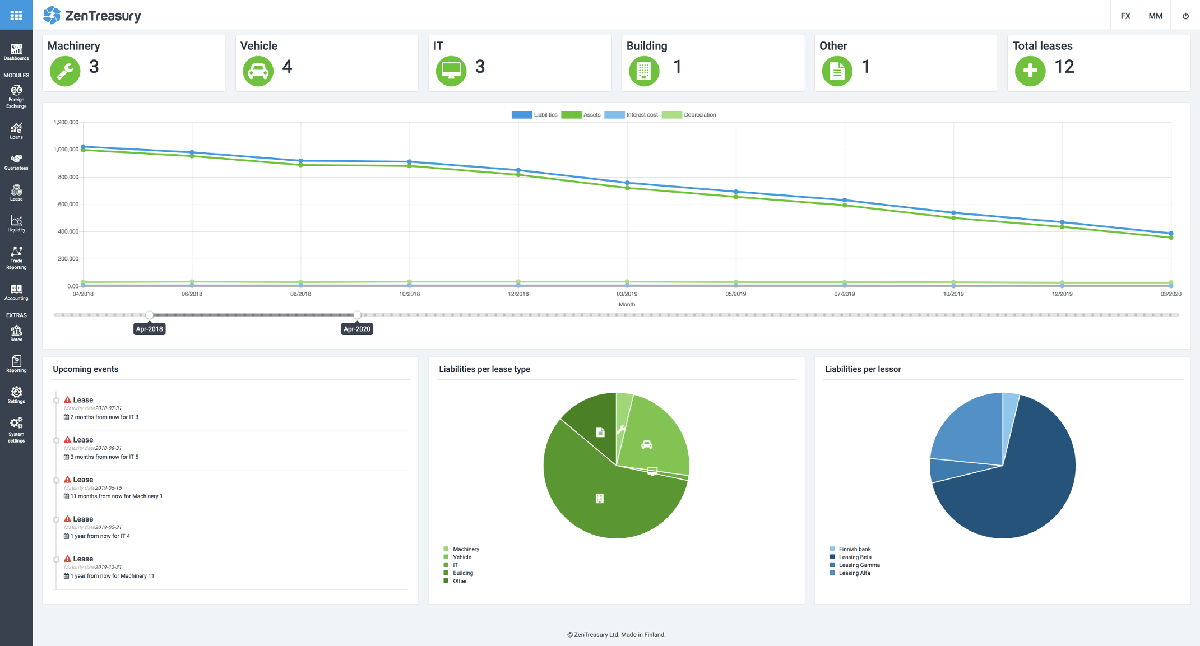Open the Liquidity module in sidebar
The height and width of the screenshot is (646, 1200).
tap(16, 224)
